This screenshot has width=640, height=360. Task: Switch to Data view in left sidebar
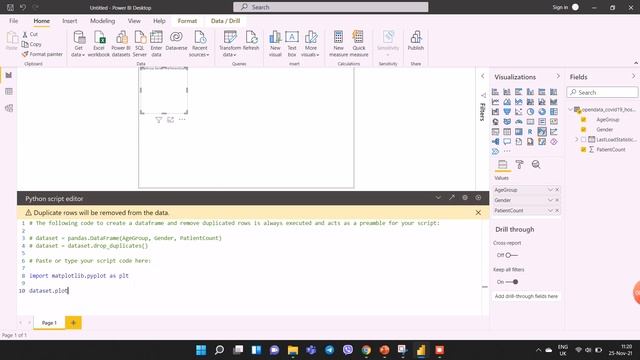click(x=9, y=91)
